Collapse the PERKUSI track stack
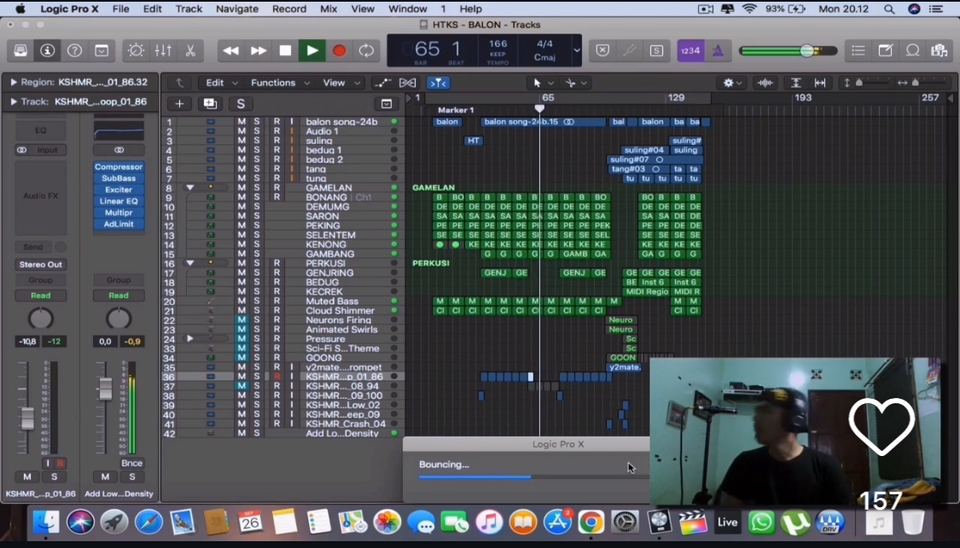This screenshot has height=548, width=960. click(x=190, y=263)
